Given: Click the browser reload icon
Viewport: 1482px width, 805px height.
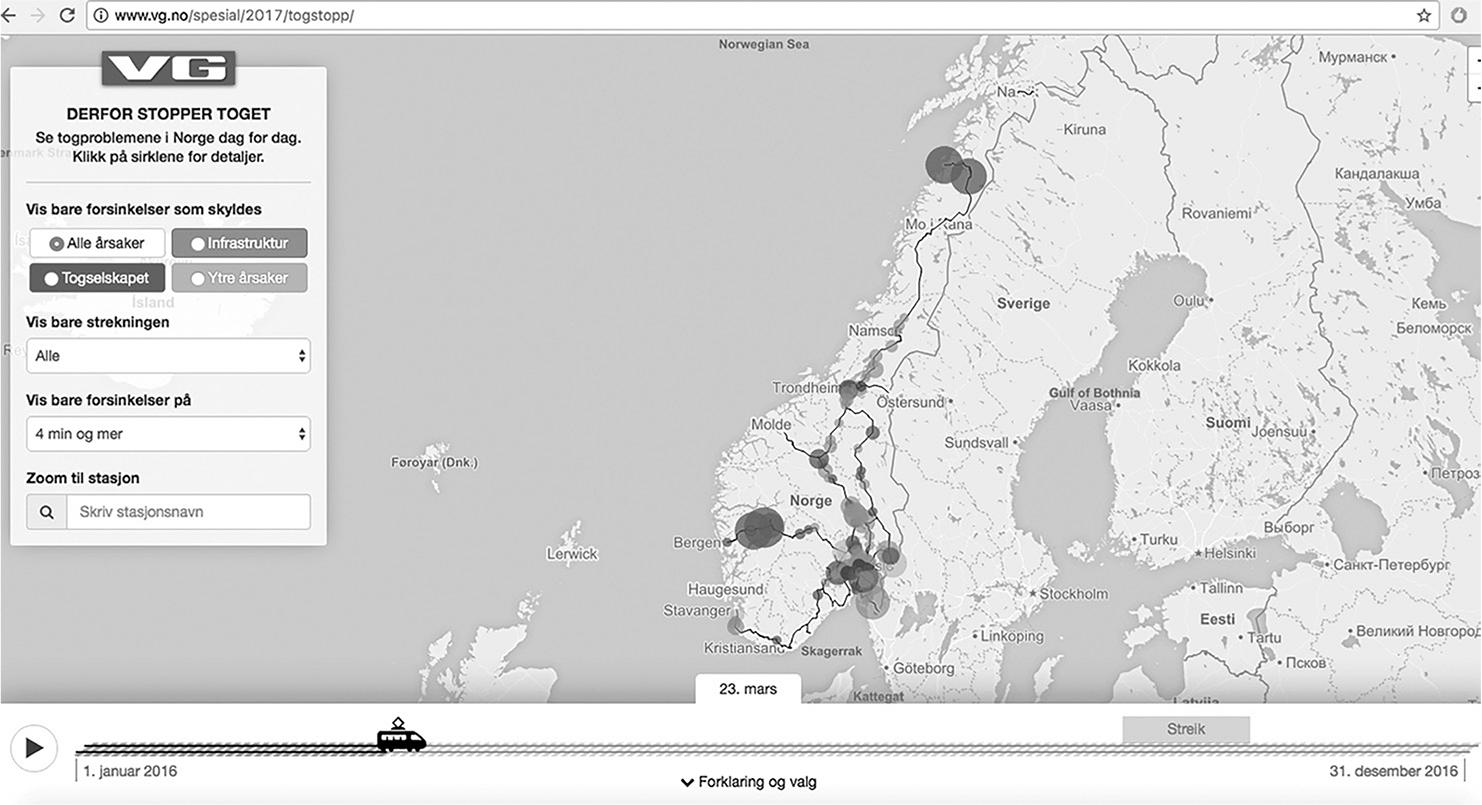Looking at the screenshot, I should tap(67, 15).
